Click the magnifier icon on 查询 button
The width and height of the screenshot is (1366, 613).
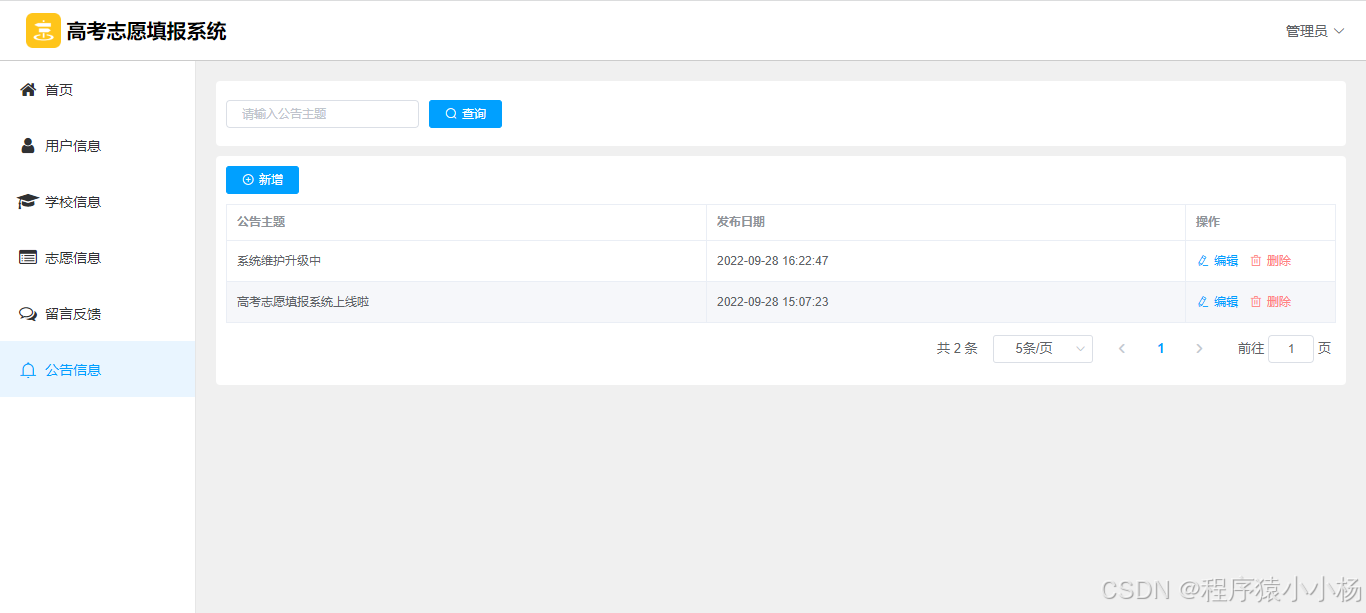click(451, 114)
